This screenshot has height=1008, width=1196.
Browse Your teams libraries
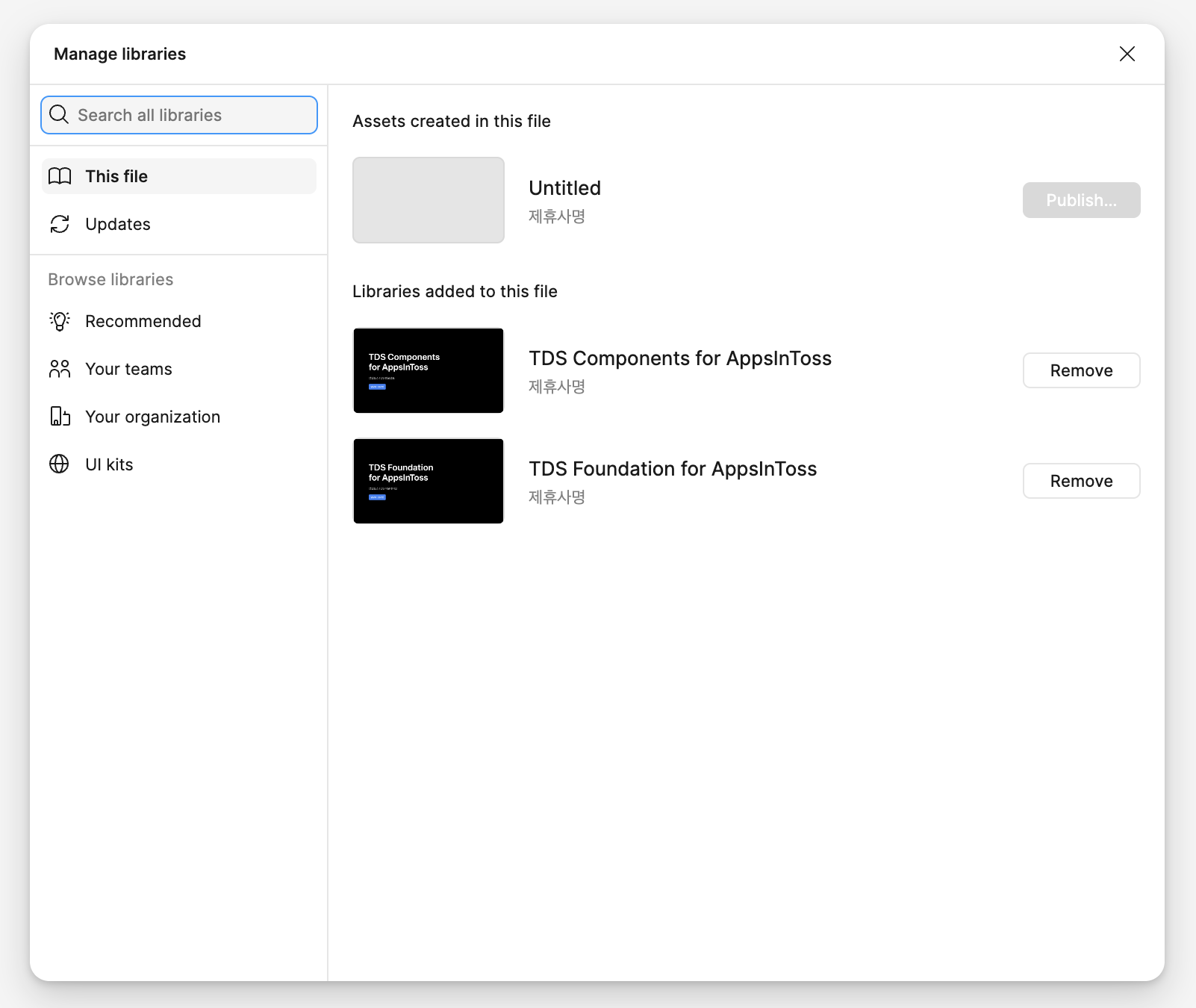point(179,369)
